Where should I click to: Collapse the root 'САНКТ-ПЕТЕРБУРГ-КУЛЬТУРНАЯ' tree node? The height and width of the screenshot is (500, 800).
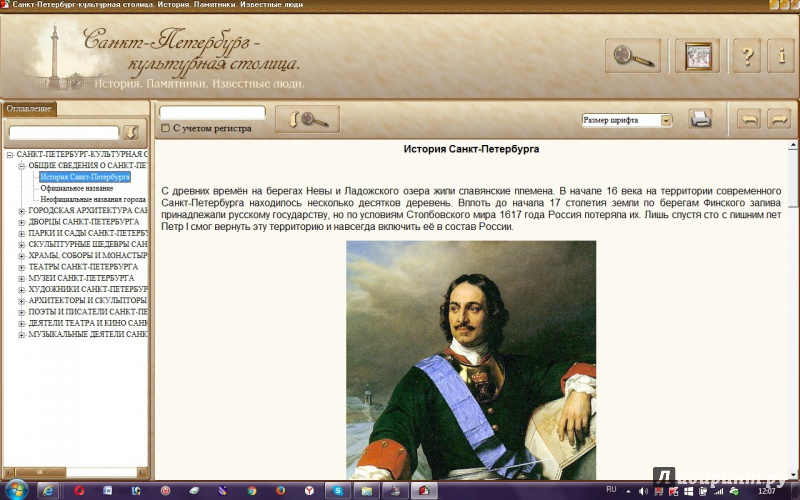tap(10, 155)
